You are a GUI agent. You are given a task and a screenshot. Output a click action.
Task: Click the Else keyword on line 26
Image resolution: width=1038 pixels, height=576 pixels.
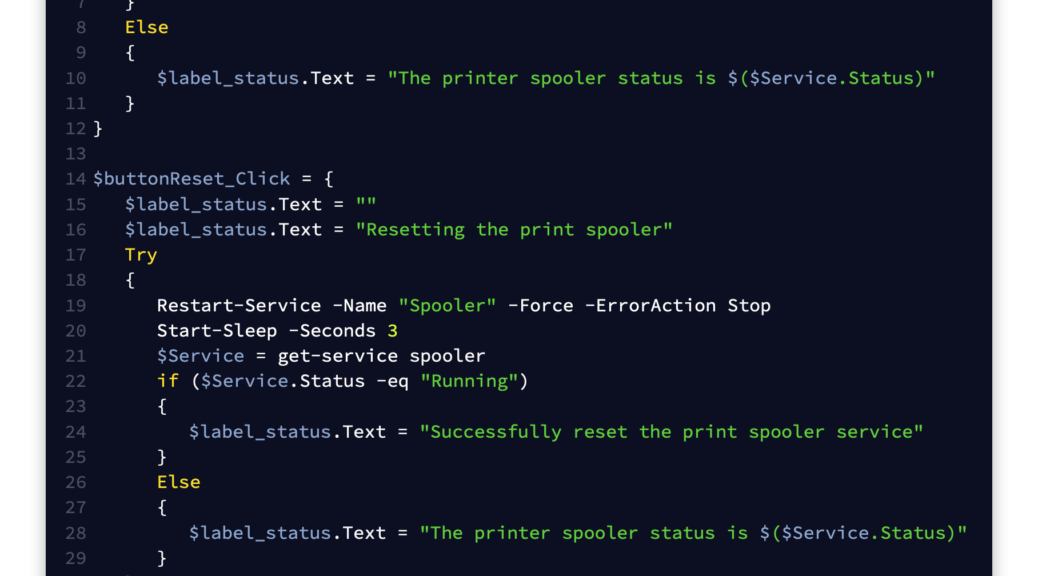[179, 482]
